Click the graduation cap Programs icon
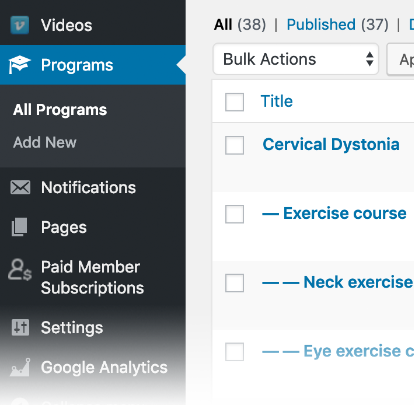The height and width of the screenshot is (405, 414). tap(20, 65)
